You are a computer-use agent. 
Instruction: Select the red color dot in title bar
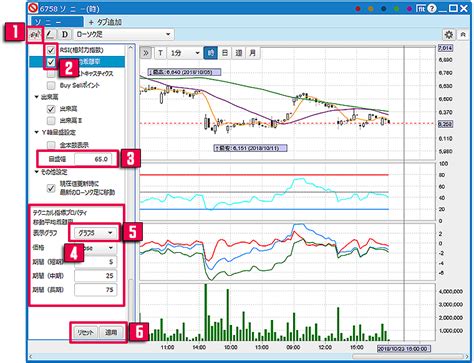[358, 9]
